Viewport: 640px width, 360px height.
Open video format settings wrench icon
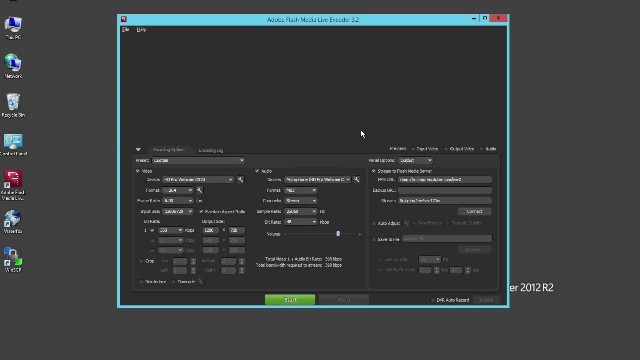(x=200, y=190)
